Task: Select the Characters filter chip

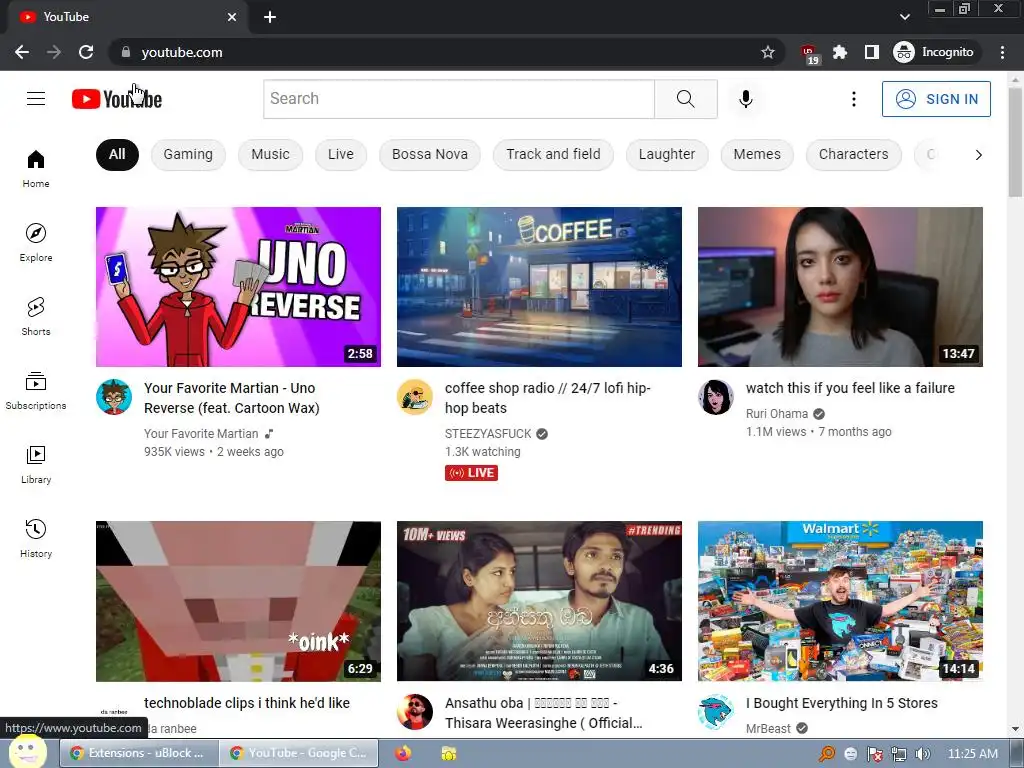Action: (854, 155)
